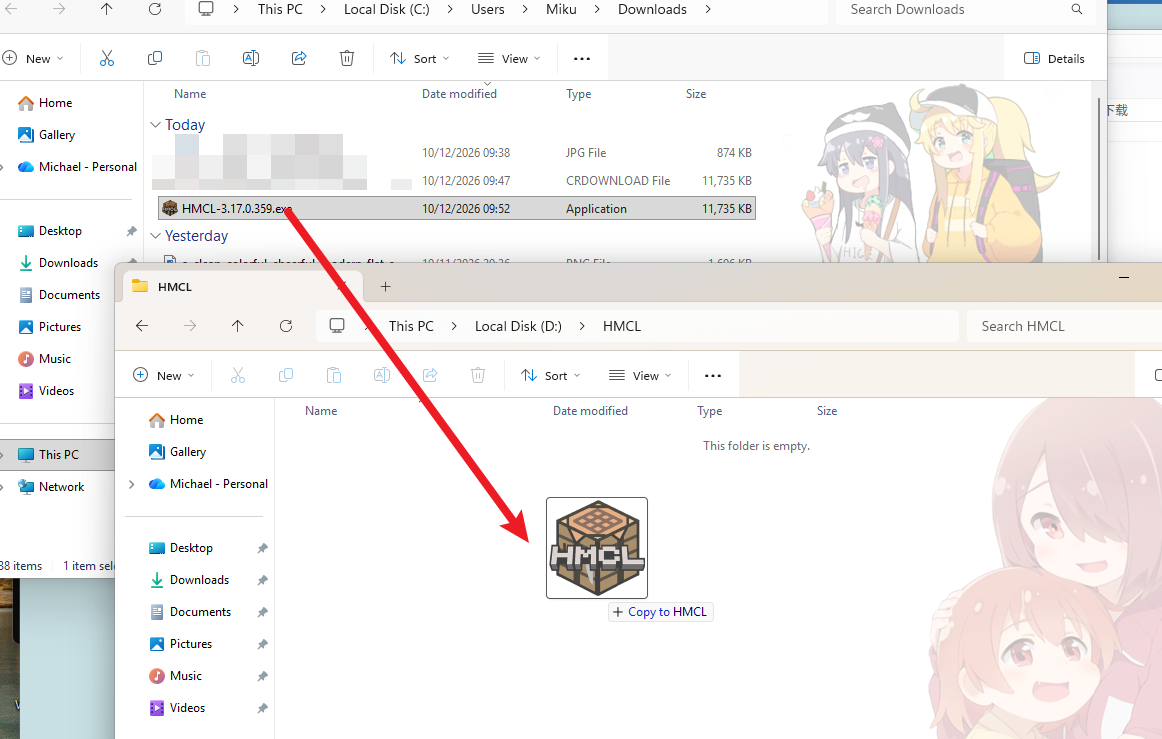This screenshot has width=1162, height=739.
Task: Open View dropdown in HMCL window
Action: coord(640,376)
